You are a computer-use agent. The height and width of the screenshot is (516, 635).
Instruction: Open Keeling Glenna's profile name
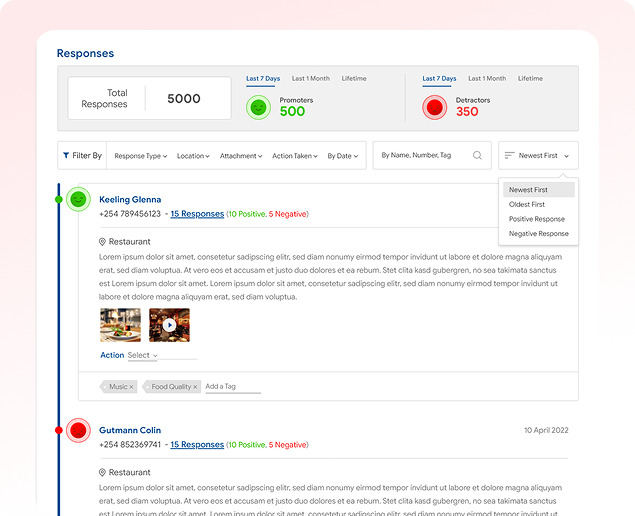click(130, 199)
